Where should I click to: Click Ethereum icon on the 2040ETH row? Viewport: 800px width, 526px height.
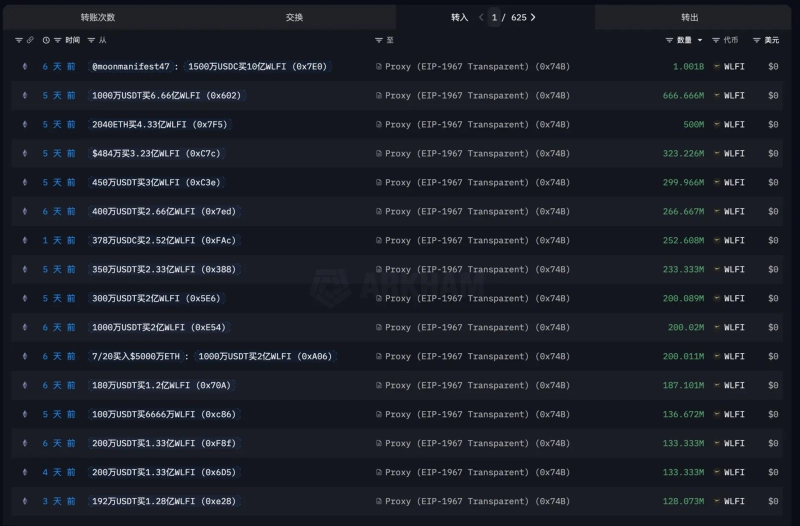point(25,125)
